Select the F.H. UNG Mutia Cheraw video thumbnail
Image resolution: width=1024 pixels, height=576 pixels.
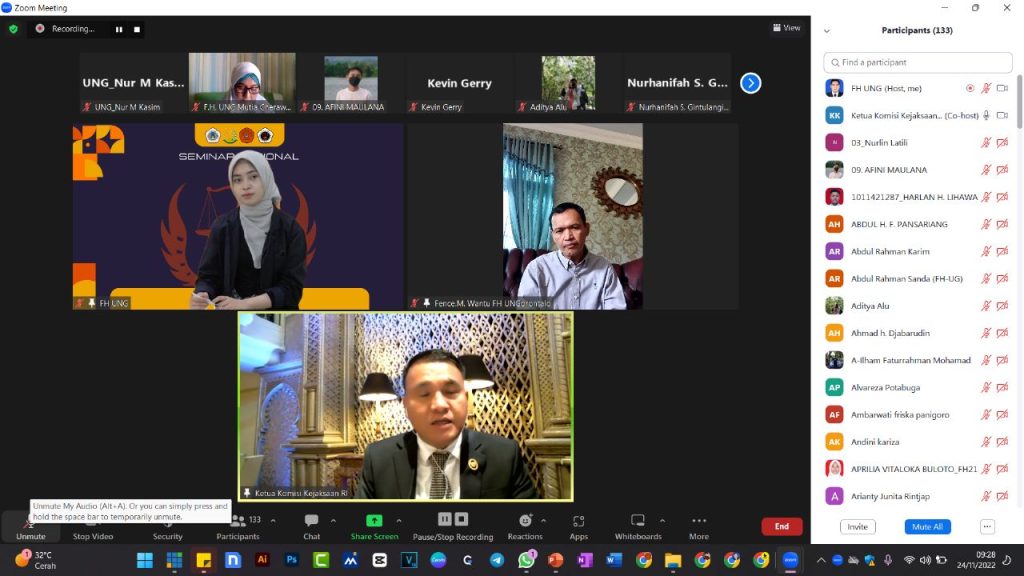click(x=242, y=83)
